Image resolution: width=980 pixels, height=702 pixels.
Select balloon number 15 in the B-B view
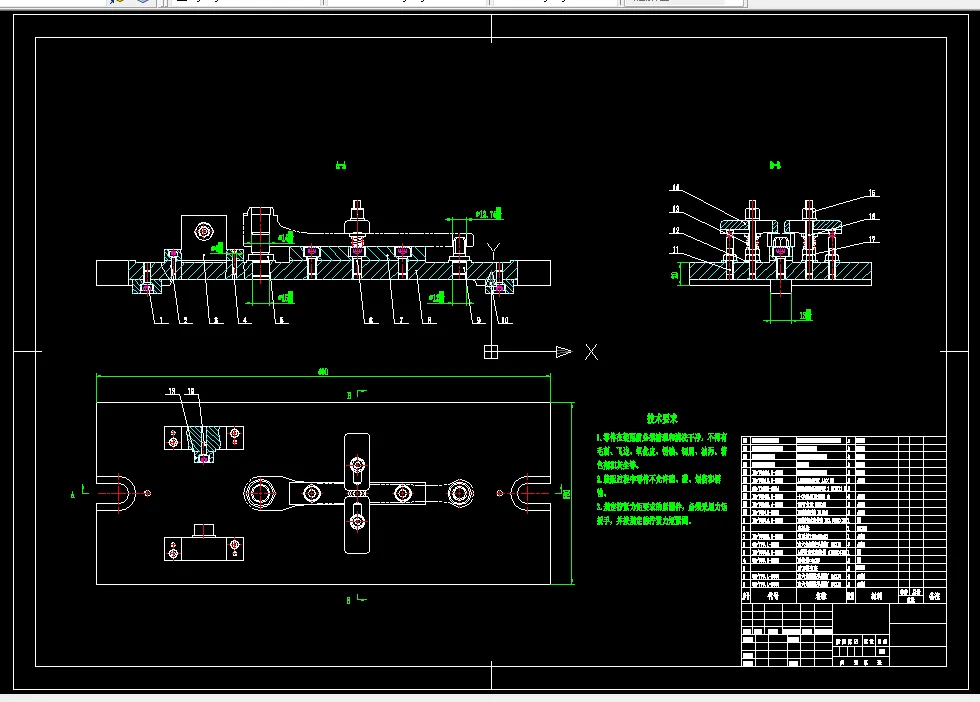872,193
